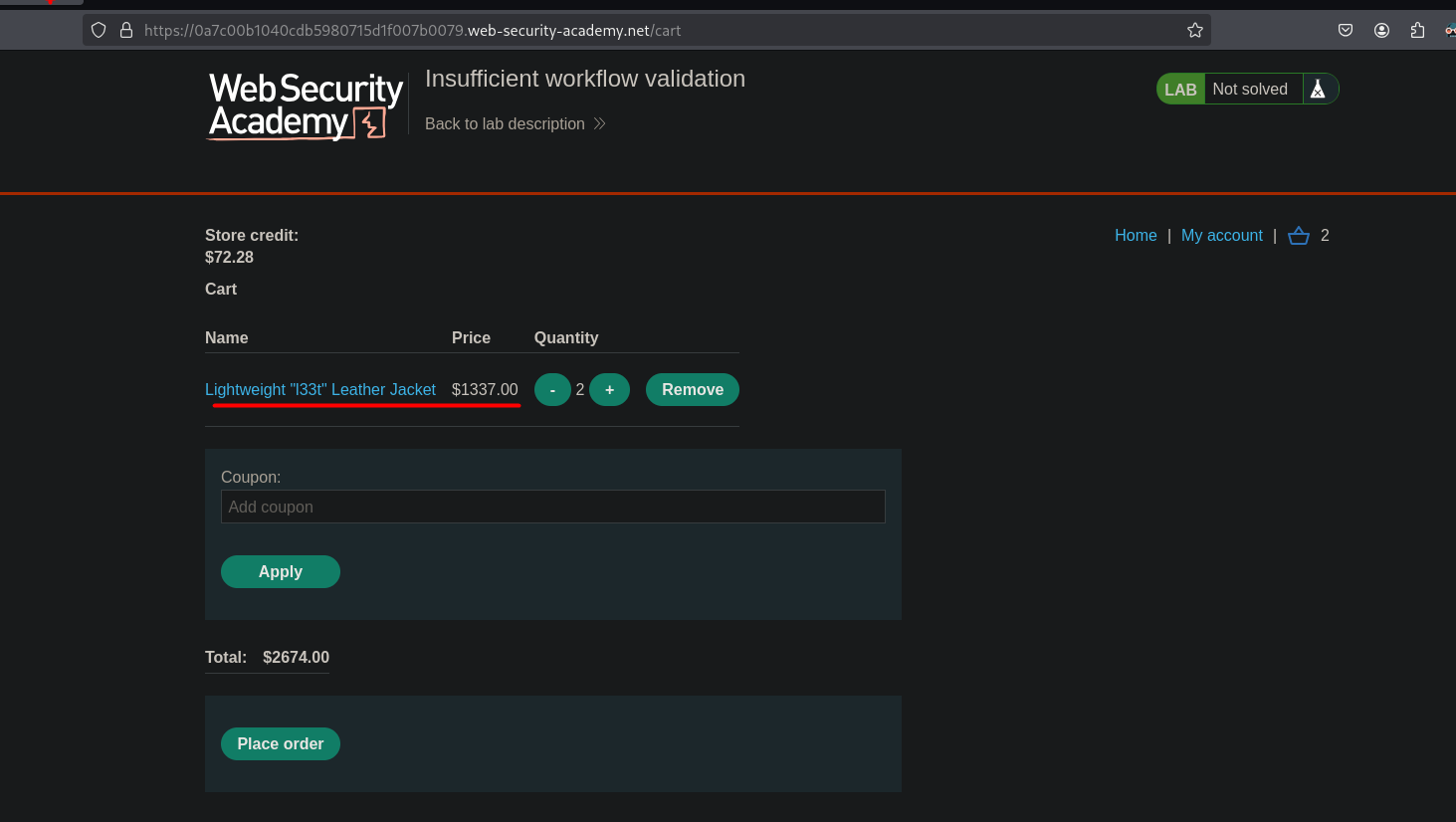Decrease jacket quantity with minus button
1456x822 pixels.
pyautogui.click(x=552, y=390)
